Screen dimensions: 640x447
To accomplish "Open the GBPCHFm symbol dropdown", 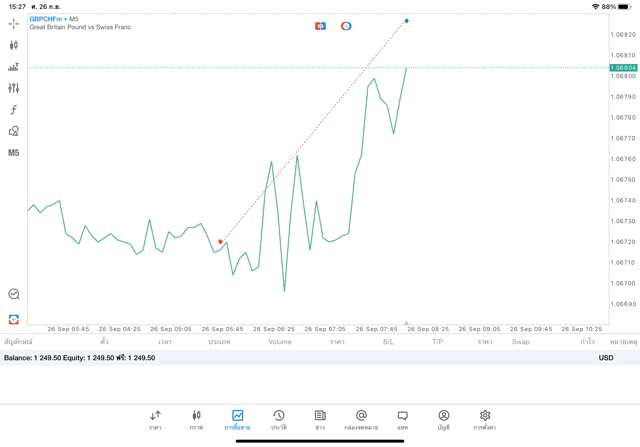I will pos(48,19).
